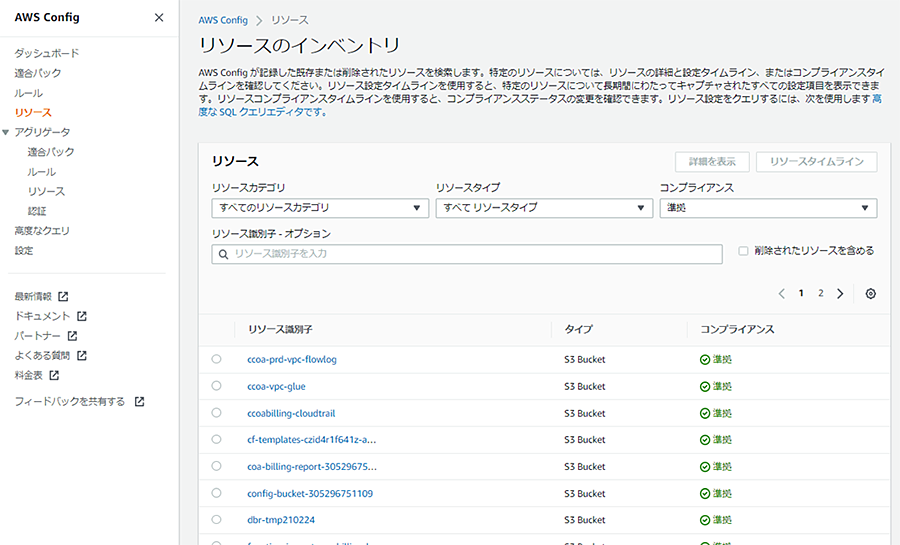Click the search magnifier icon
This screenshot has height=545, width=900.
(223, 254)
